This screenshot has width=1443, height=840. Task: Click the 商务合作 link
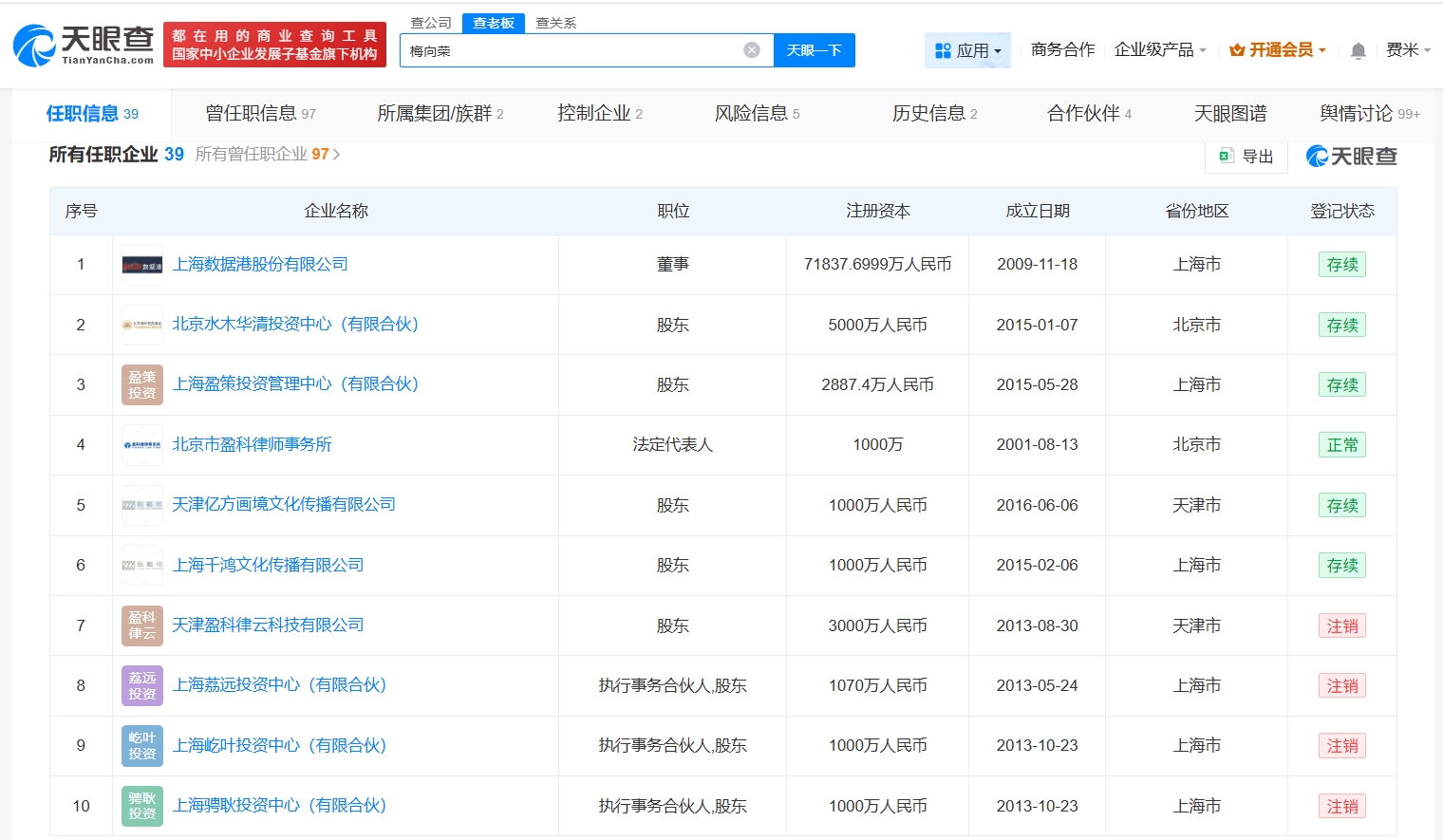pyautogui.click(x=1062, y=50)
